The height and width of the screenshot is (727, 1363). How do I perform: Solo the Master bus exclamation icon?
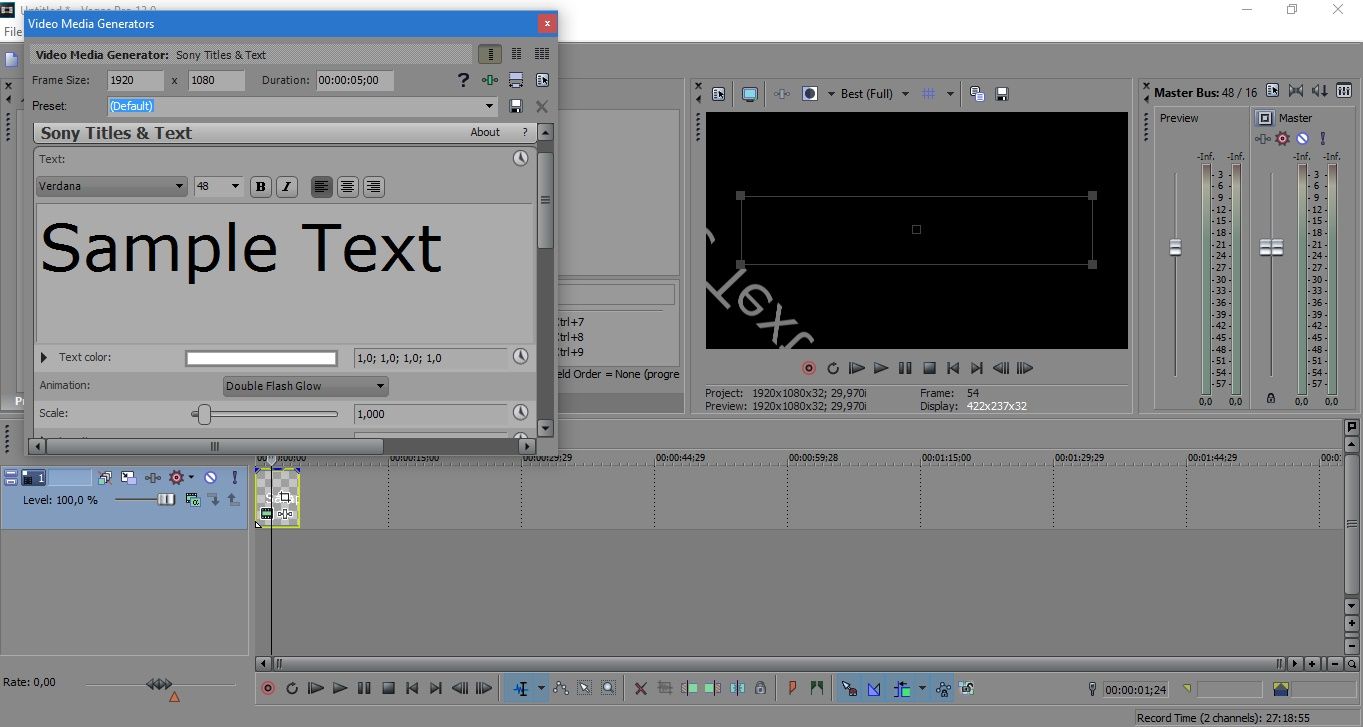[x=1323, y=139]
